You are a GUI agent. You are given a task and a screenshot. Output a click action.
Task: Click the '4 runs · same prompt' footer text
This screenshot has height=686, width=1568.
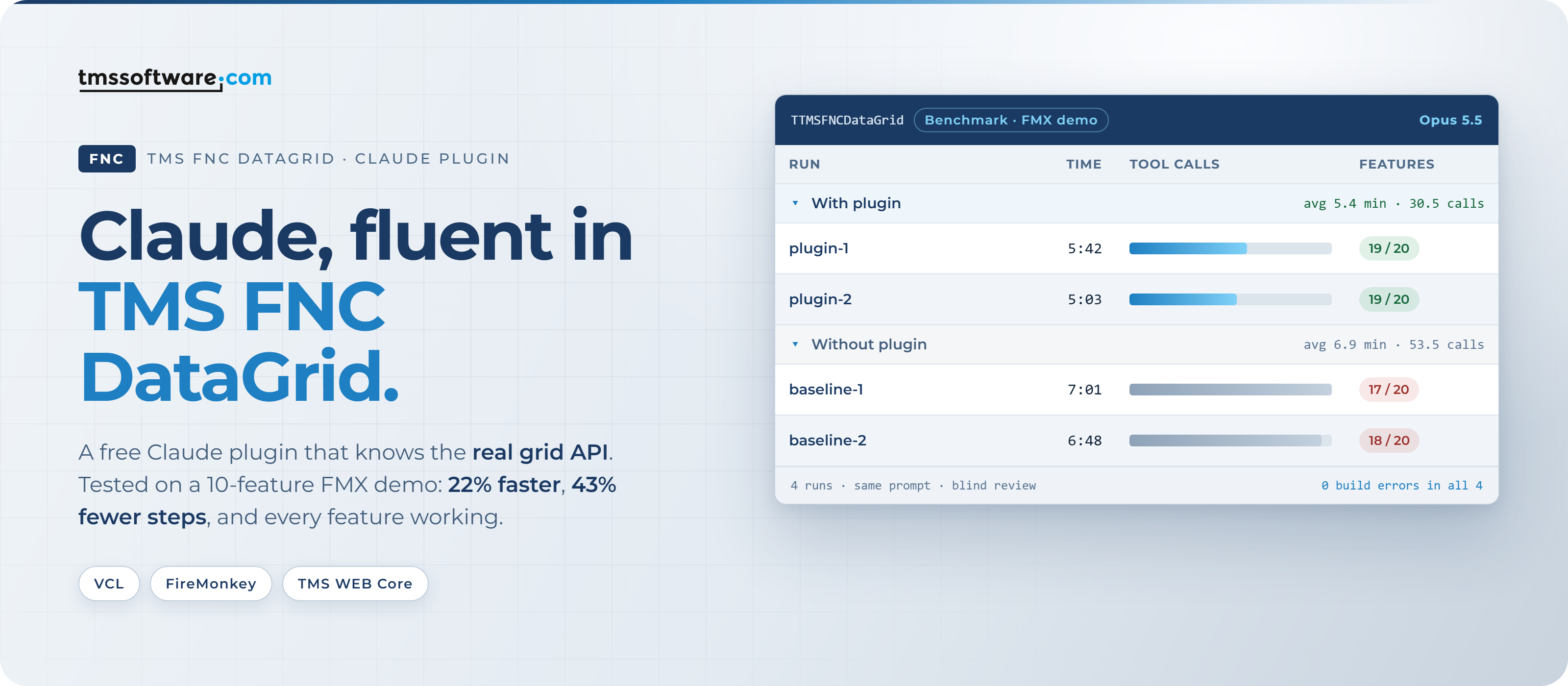click(x=912, y=485)
